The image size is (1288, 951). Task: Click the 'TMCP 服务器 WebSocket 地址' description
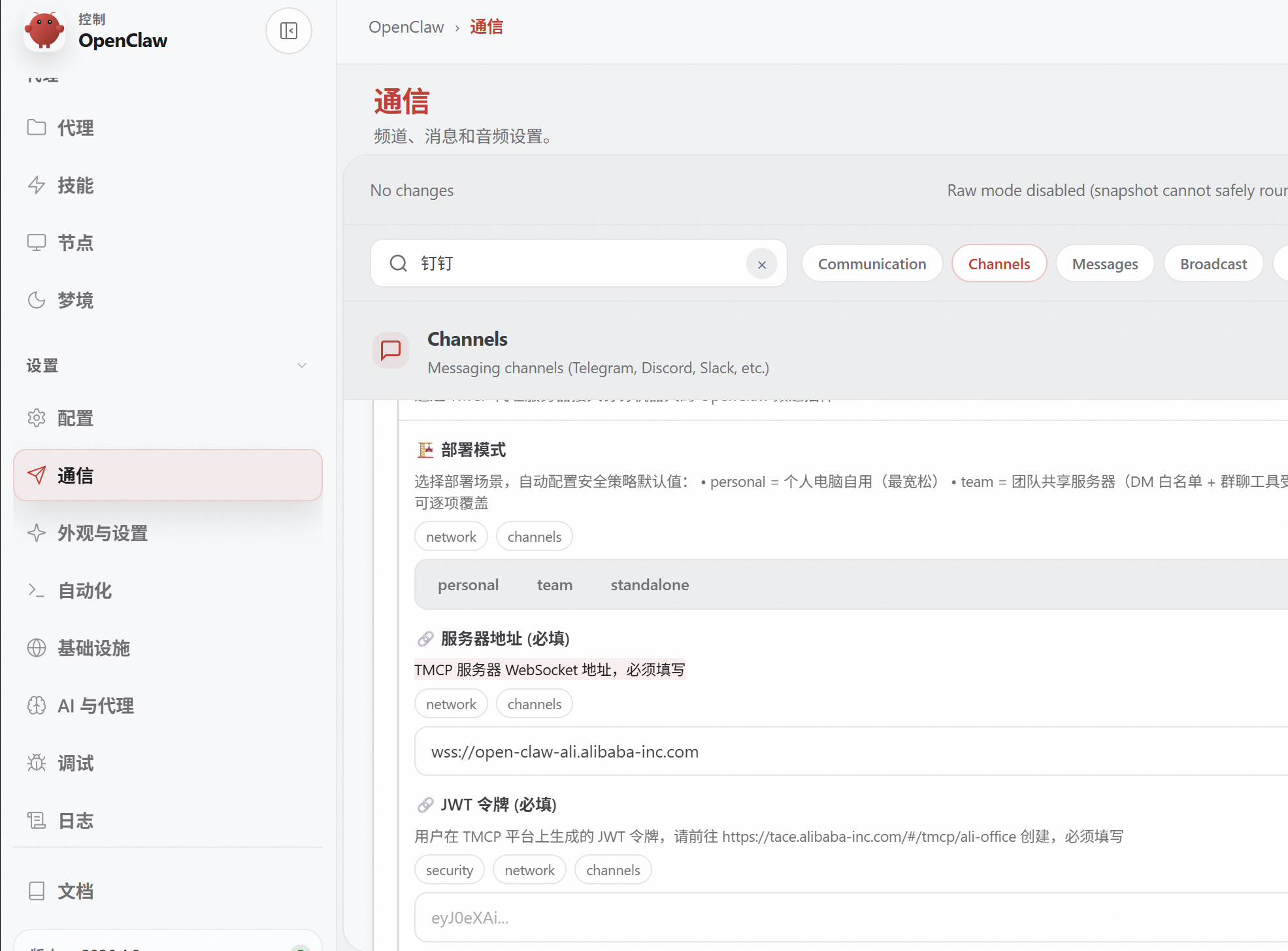pos(550,669)
